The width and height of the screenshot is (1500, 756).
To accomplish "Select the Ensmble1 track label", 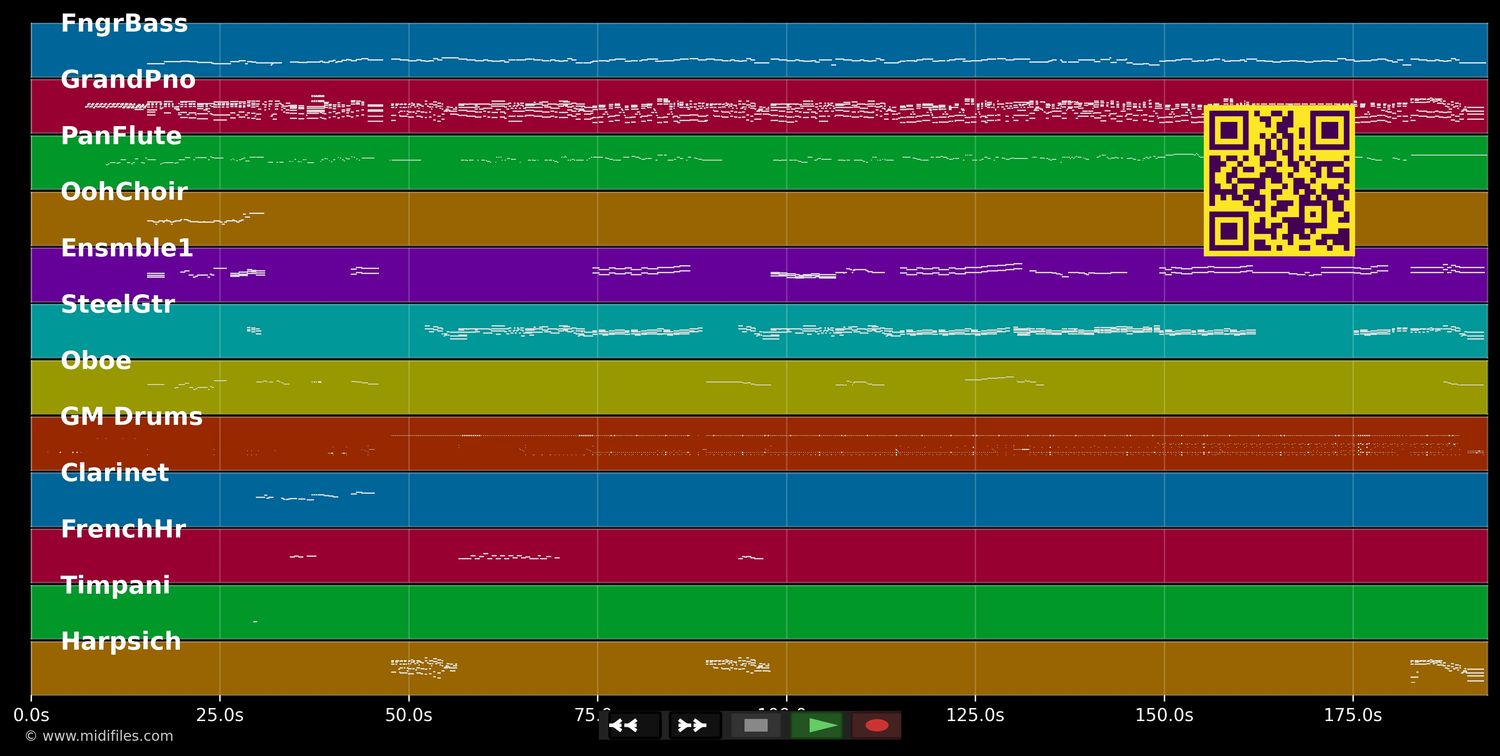I will coord(127,248).
